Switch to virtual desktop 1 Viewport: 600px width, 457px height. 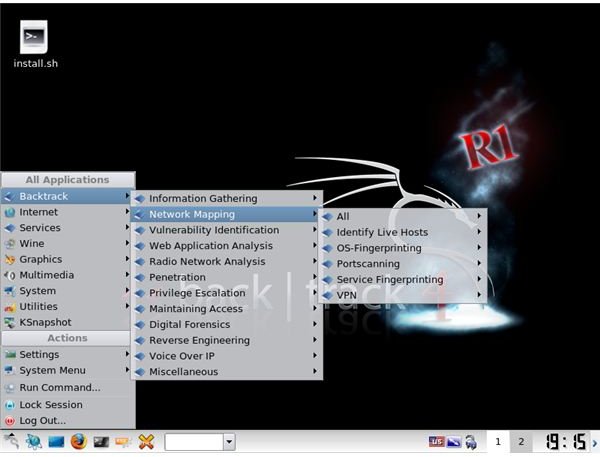click(x=498, y=442)
